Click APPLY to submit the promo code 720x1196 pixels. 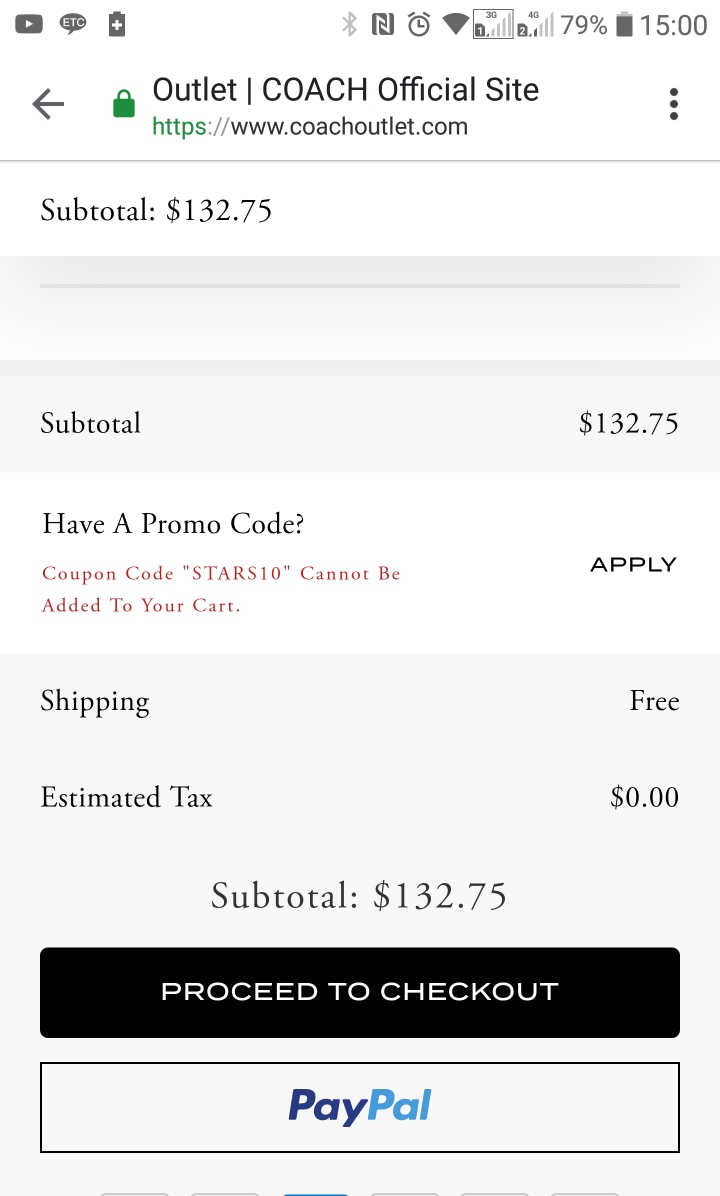pos(634,564)
